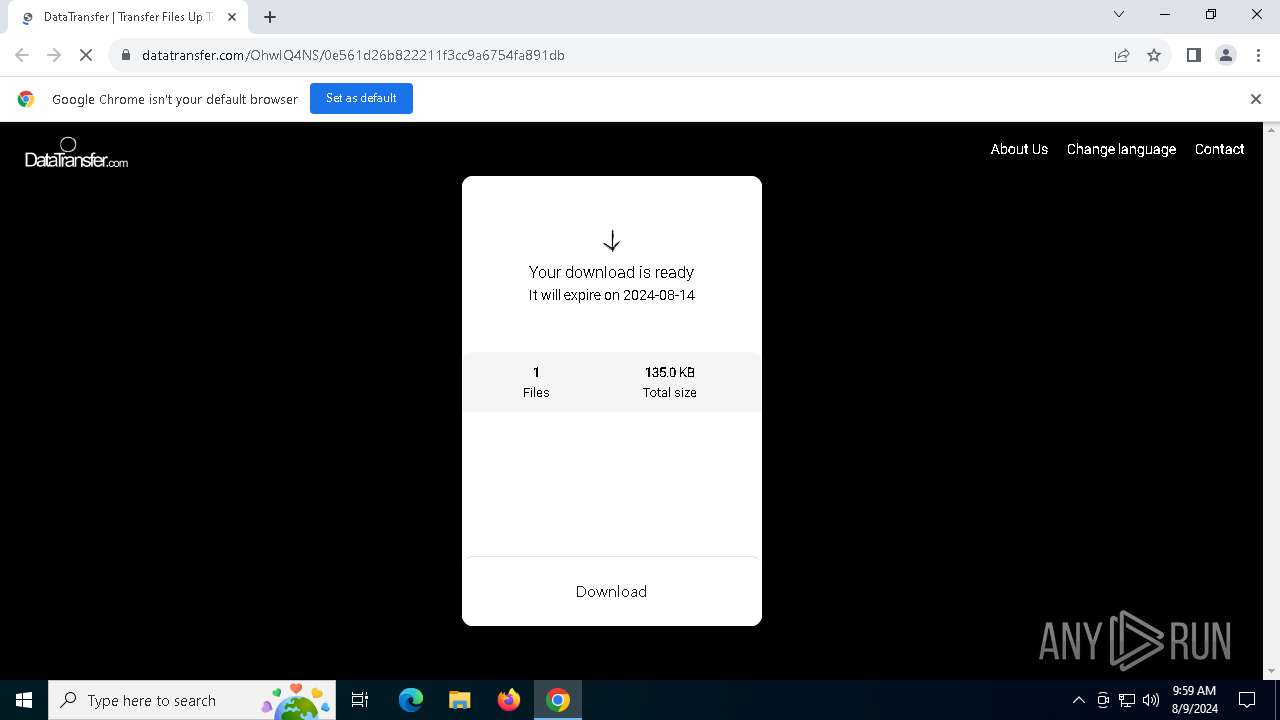Click the address bar URL
The height and width of the screenshot is (720, 1280).
point(353,55)
